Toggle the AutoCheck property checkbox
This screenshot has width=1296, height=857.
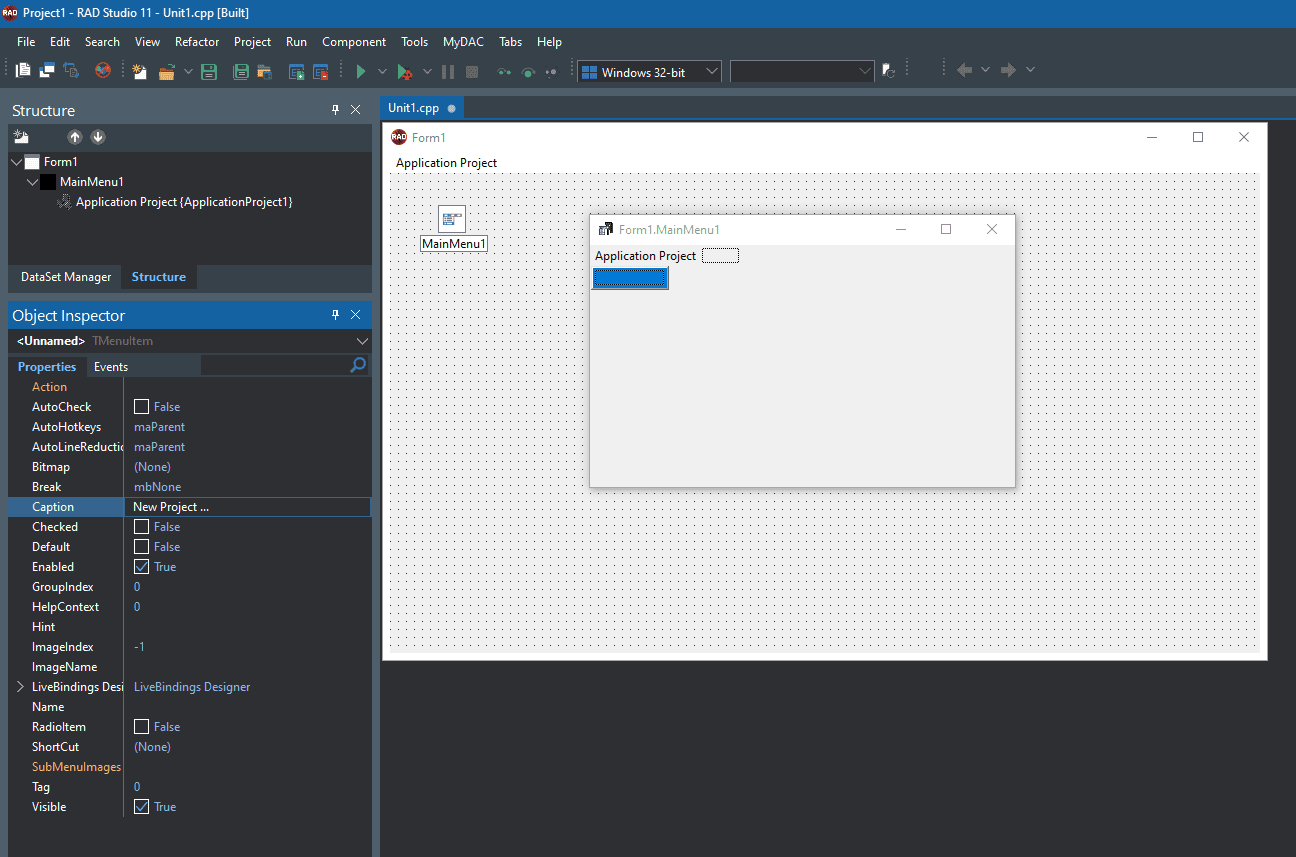pyautogui.click(x=142, y=407)
